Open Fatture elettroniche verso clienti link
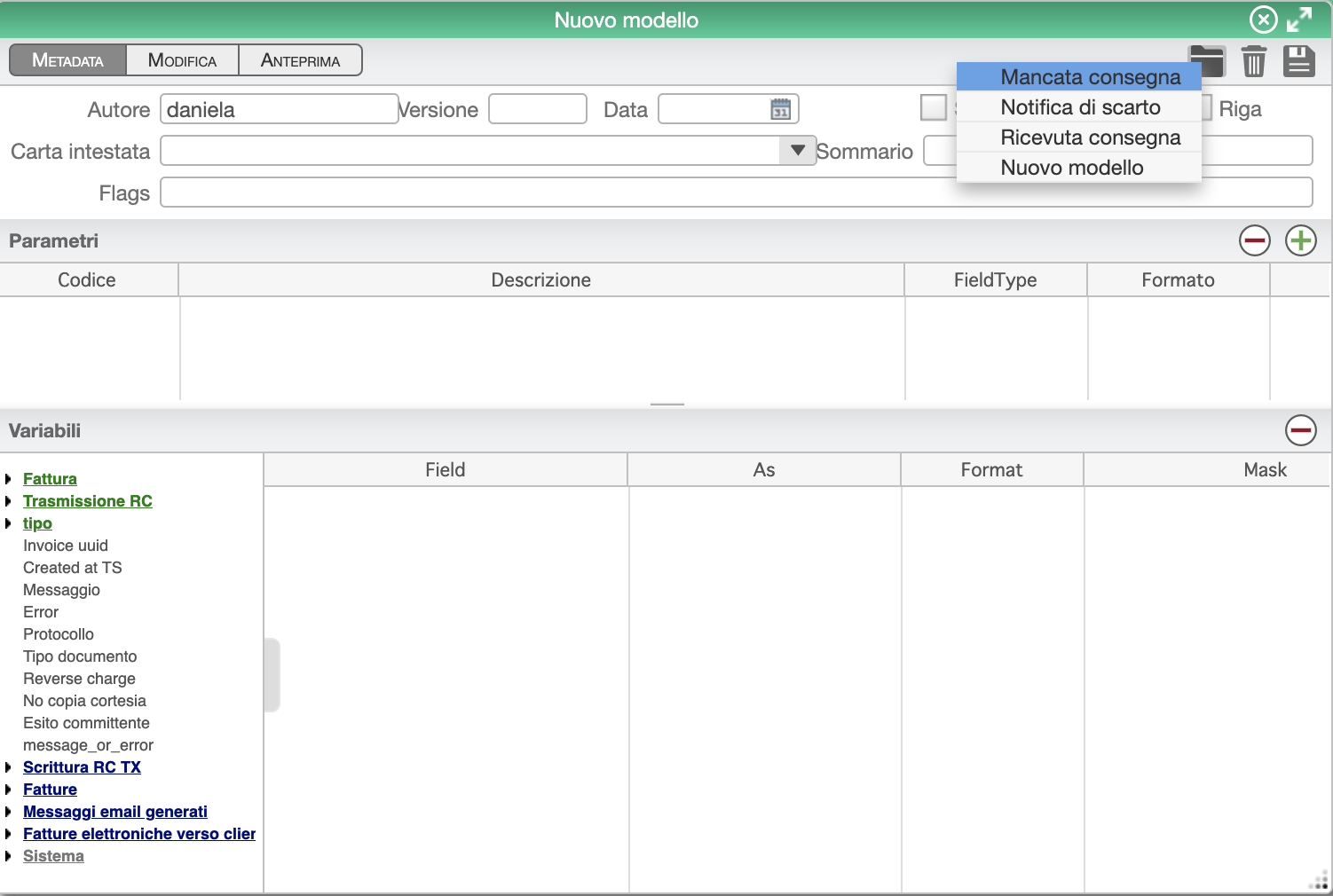Screen dimensions: 1333x896 point(139,834)
